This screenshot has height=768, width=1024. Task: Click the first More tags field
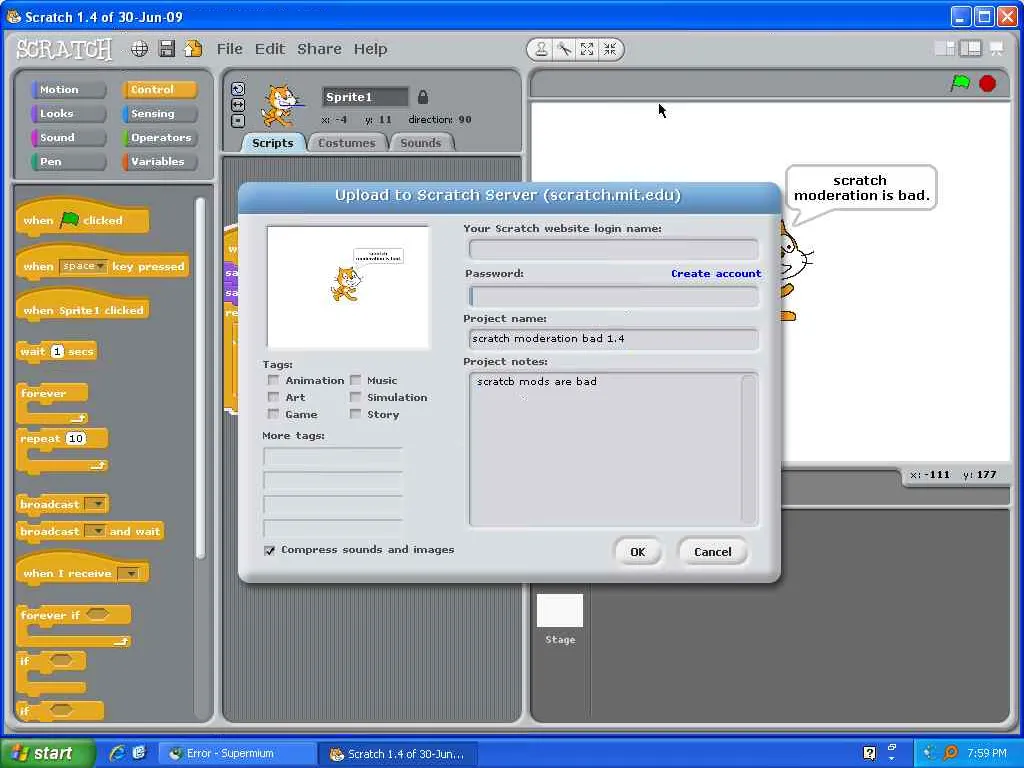tap(333, 456)
